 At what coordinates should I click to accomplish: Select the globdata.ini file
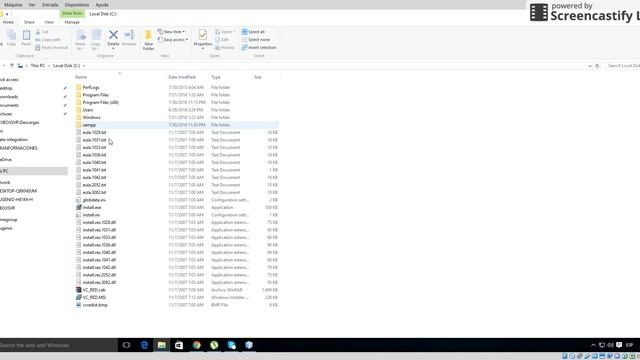(x=94, y=200)
